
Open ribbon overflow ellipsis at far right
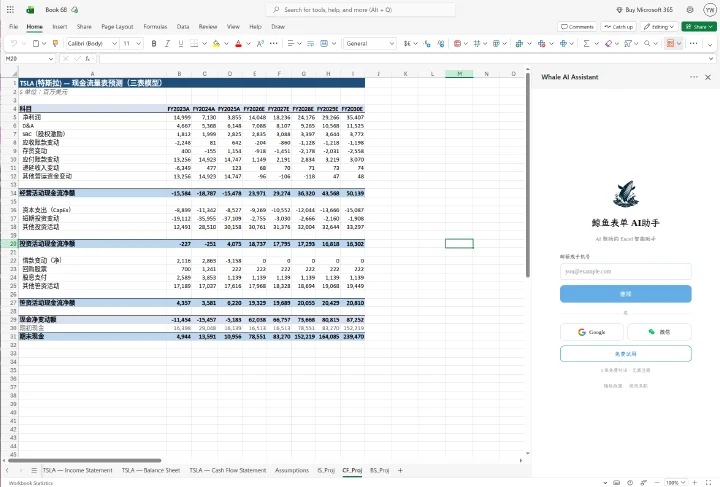pos(693,44)
